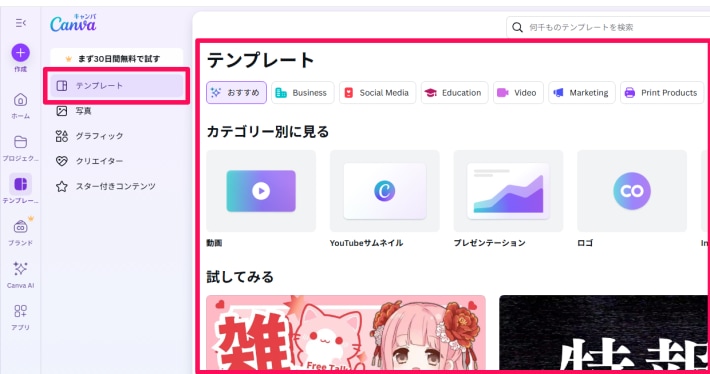
Task: Click the crown icon on the trial button
Action: (69, 59)
